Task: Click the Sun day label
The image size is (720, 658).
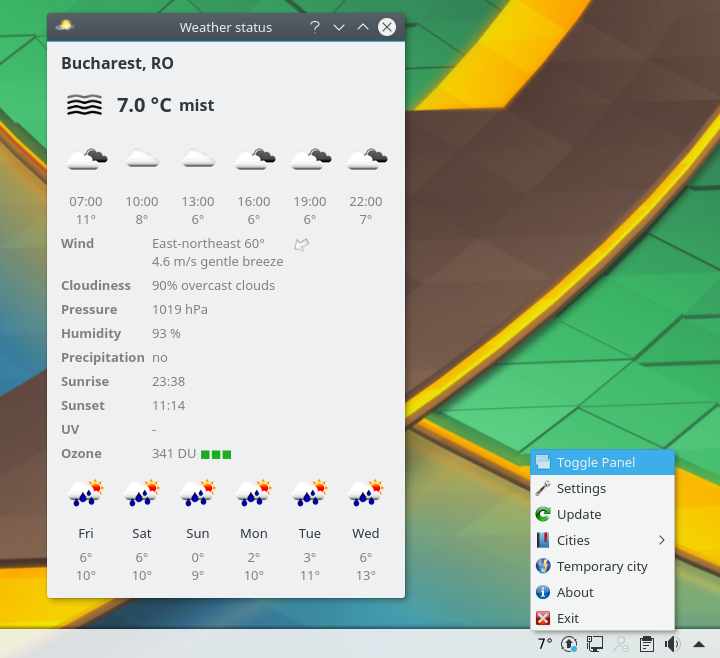Action: pyautogui.click(x=197, y=534)
